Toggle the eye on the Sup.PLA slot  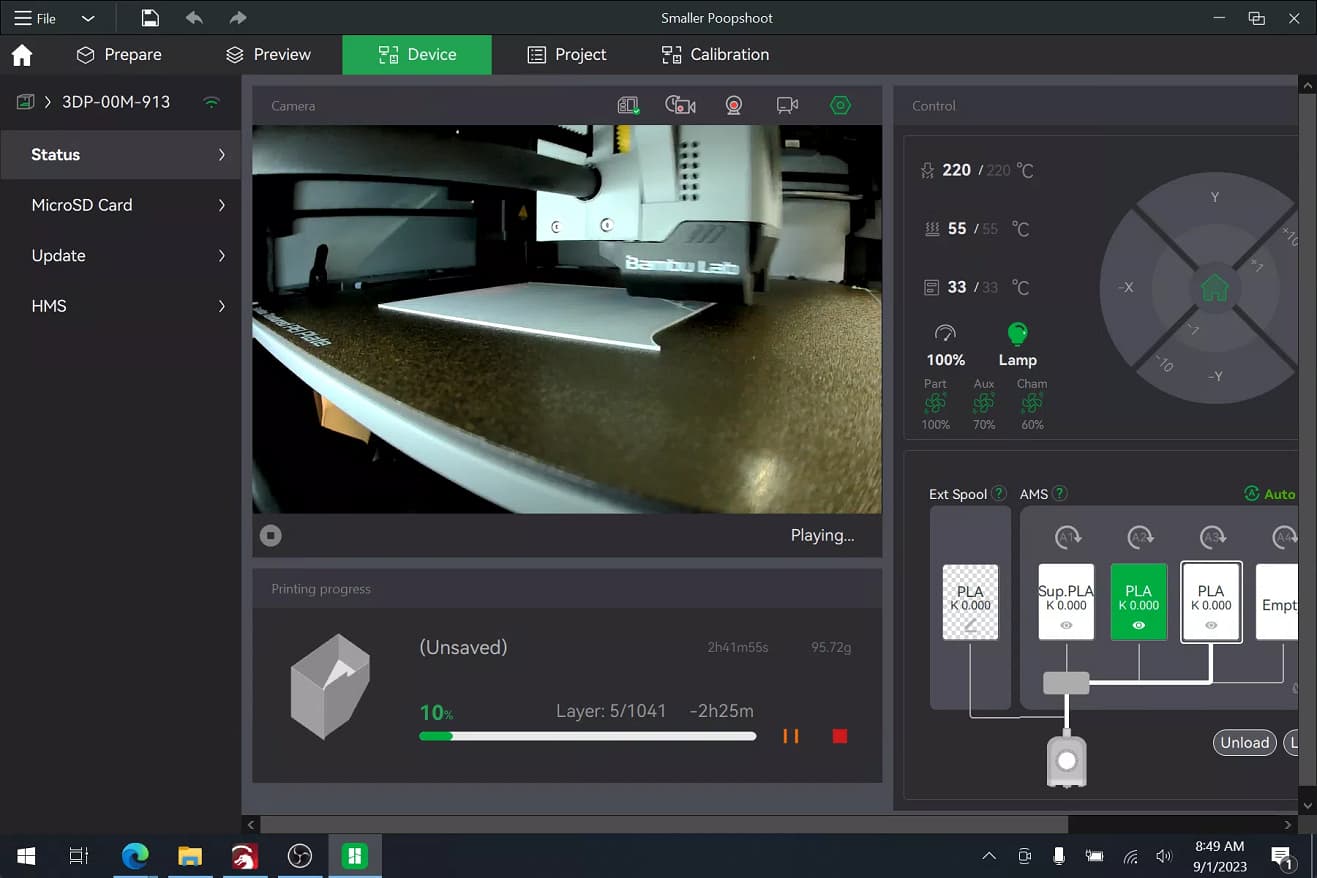[x=1066, y=625]
